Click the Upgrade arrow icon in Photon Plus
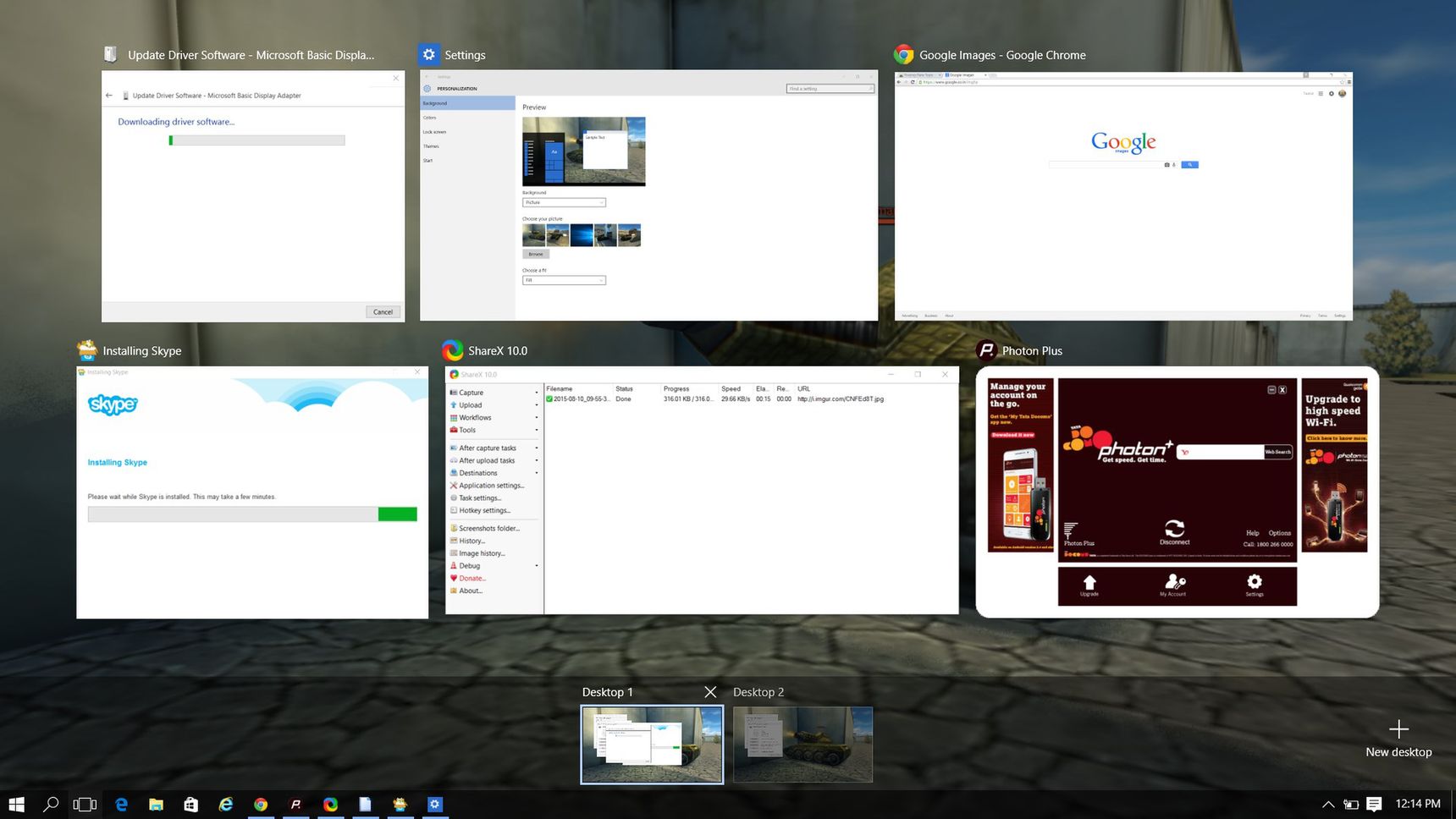 click(x=1089, y=583)
